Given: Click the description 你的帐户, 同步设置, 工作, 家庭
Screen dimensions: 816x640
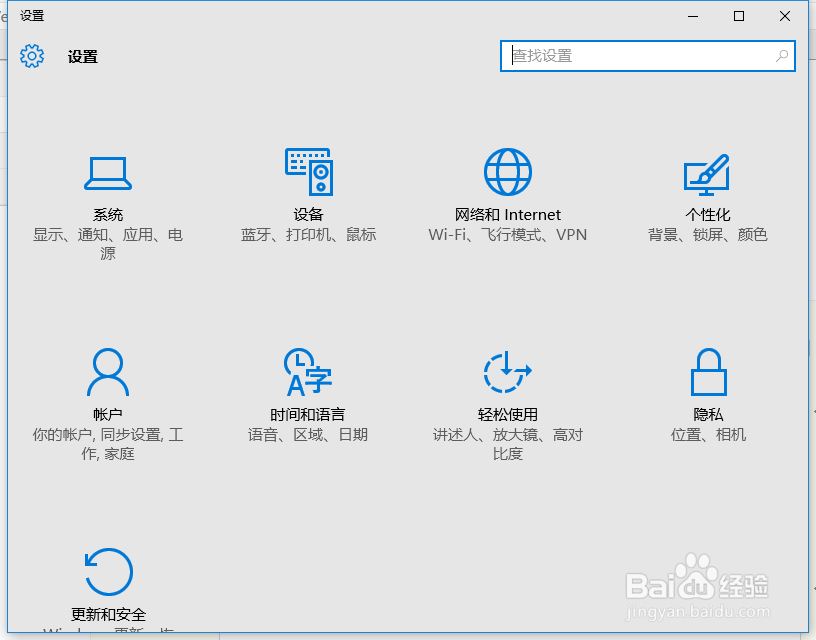Looking at the screenshot, I should click(x=108, y=444).
